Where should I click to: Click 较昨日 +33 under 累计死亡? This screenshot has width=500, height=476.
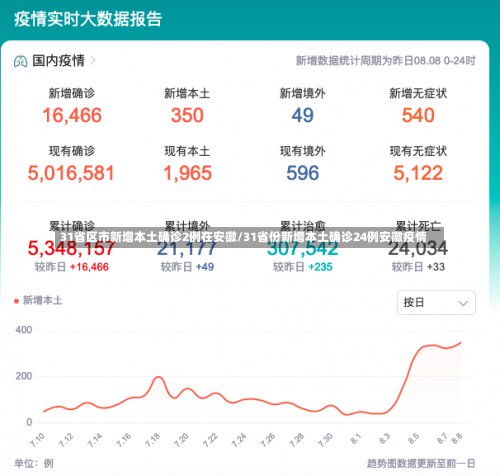coord(418,267)
